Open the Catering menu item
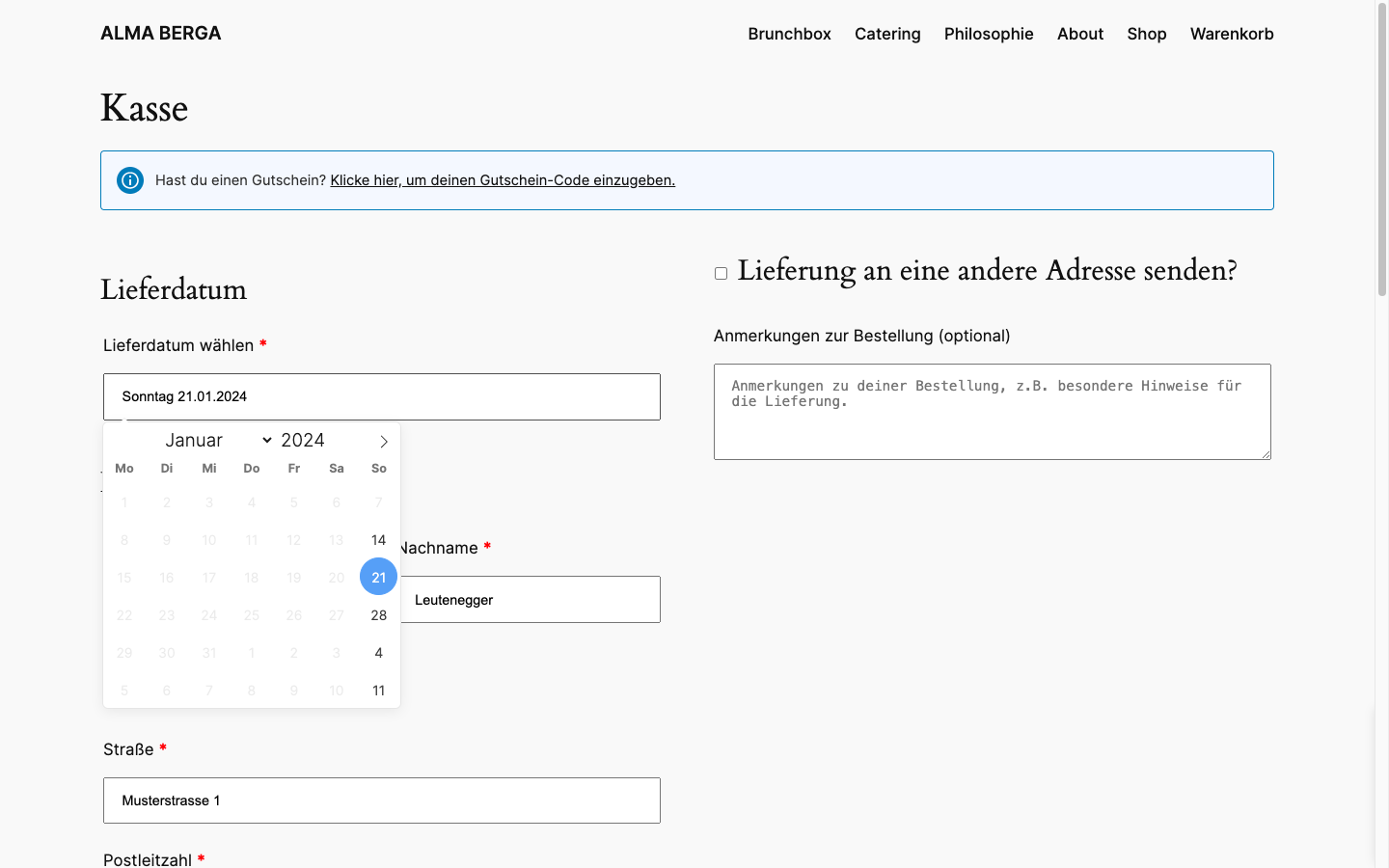The image size is (1389, 868). [887, 34]
